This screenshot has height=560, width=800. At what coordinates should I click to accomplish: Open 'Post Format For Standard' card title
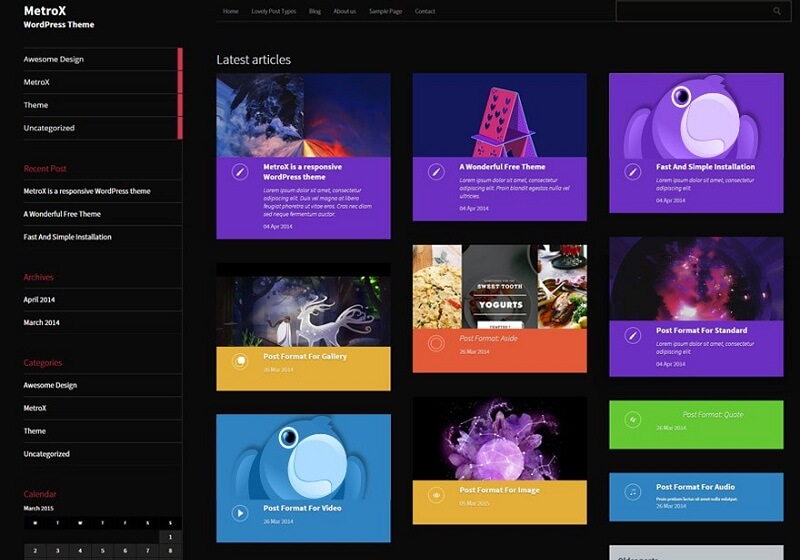[x=702, y=330]
